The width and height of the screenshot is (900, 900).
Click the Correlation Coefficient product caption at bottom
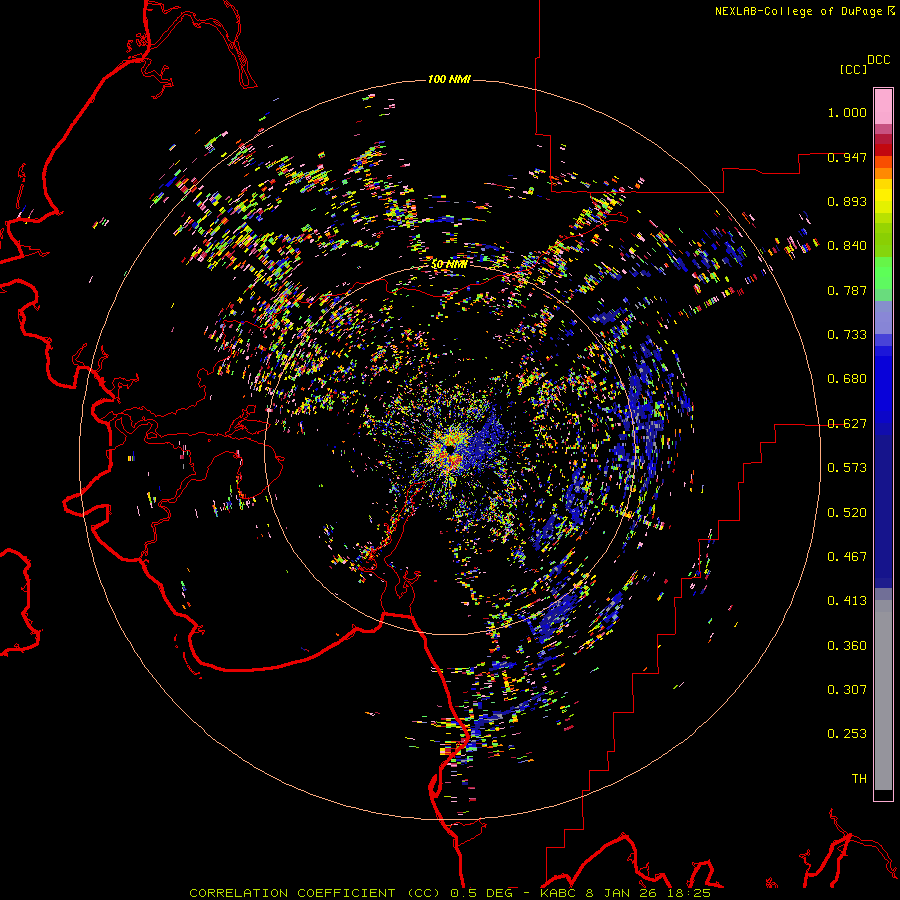pos(450,893)
